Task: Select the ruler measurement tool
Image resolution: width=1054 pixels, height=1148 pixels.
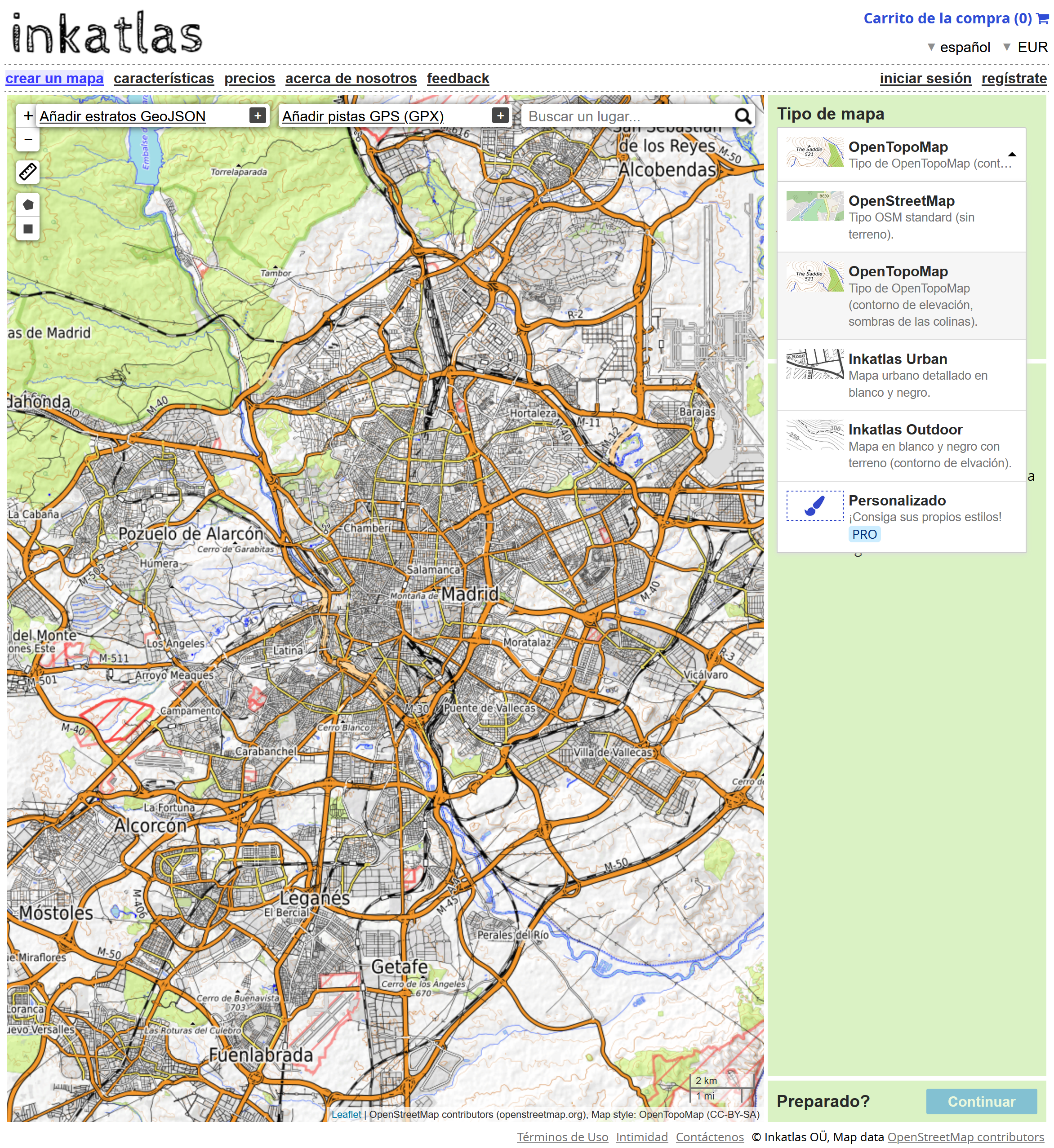Action: [27, 172]
